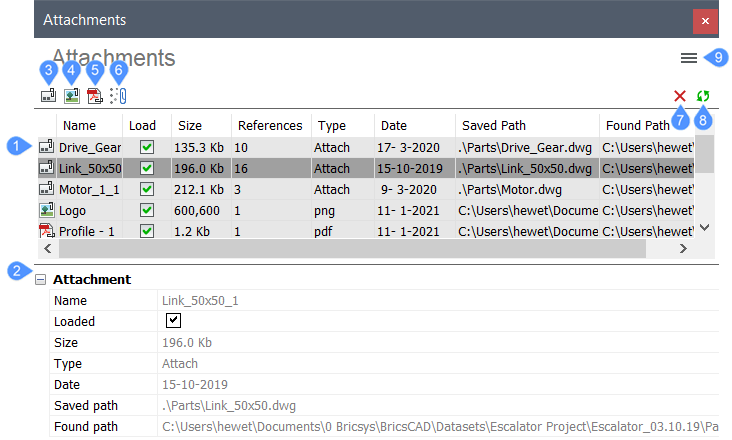Click the Attach image icon
This screenshot has width=732, height=440.
coord(72,96)
